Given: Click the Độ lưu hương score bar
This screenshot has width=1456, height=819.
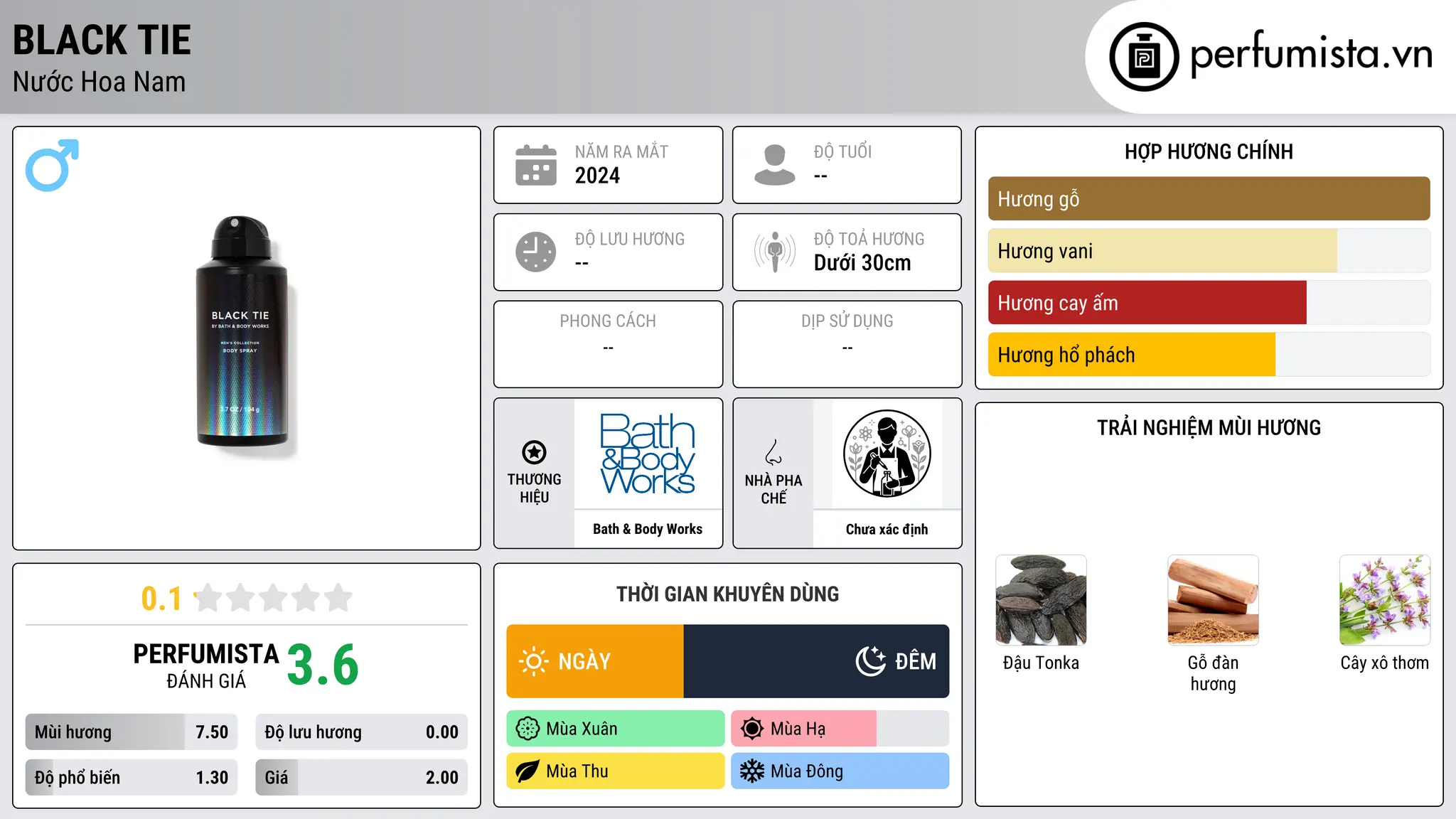Looking at the screenshot, I should (x=361, y=732).
